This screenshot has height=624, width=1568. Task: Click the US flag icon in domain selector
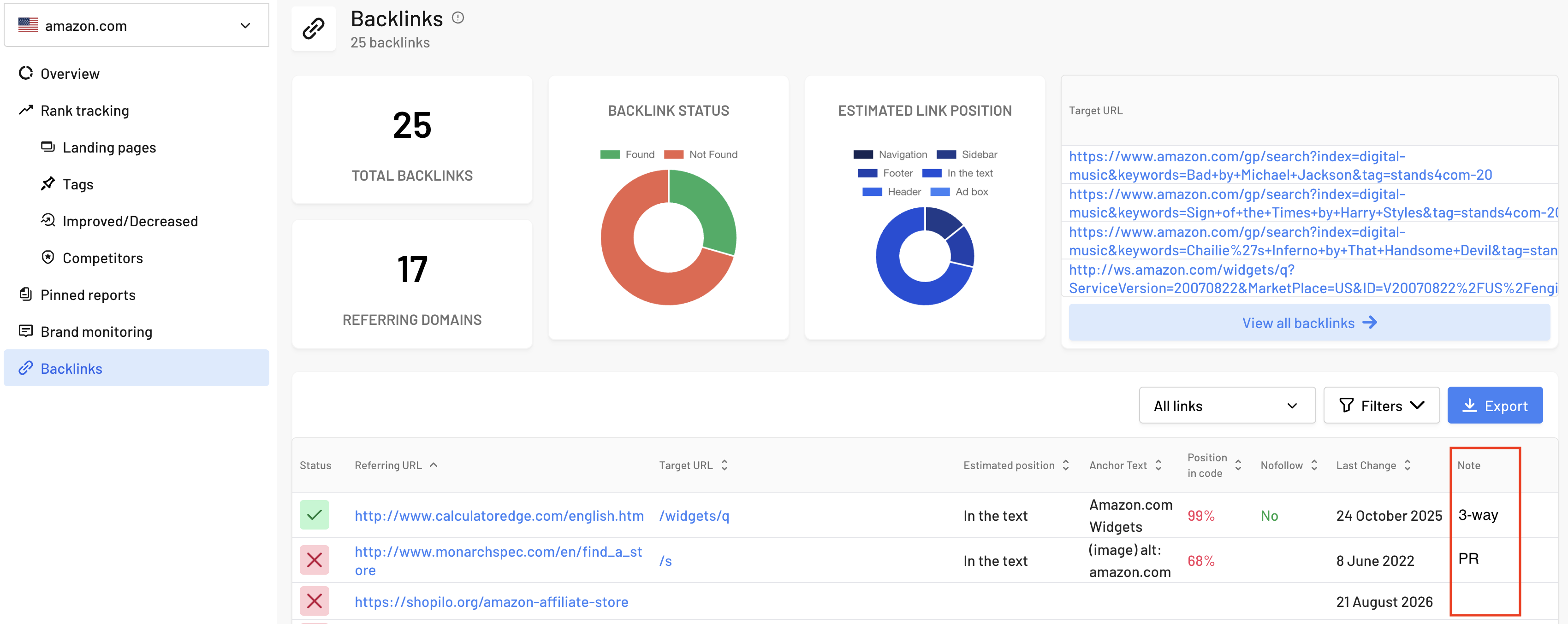coord(28,25)
